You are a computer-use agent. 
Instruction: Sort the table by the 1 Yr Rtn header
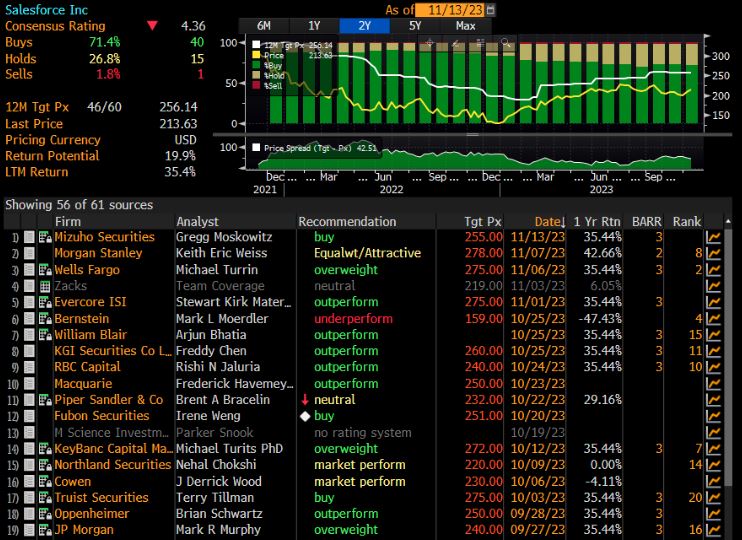pyautogui.click(x=597, y=221)
